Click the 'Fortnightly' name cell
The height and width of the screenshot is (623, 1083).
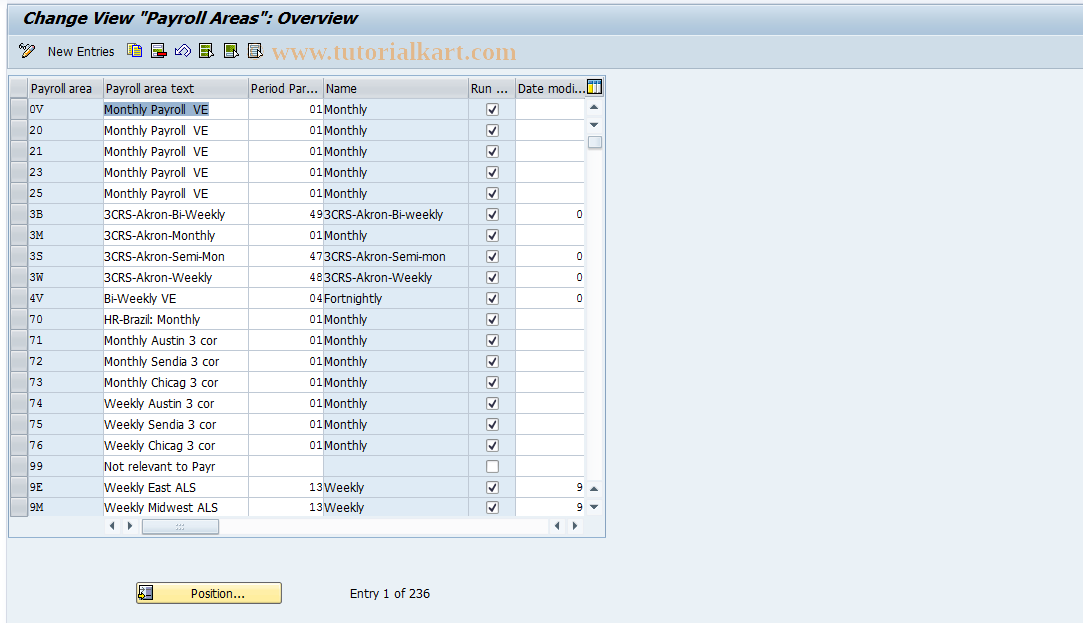pos(396,298)
